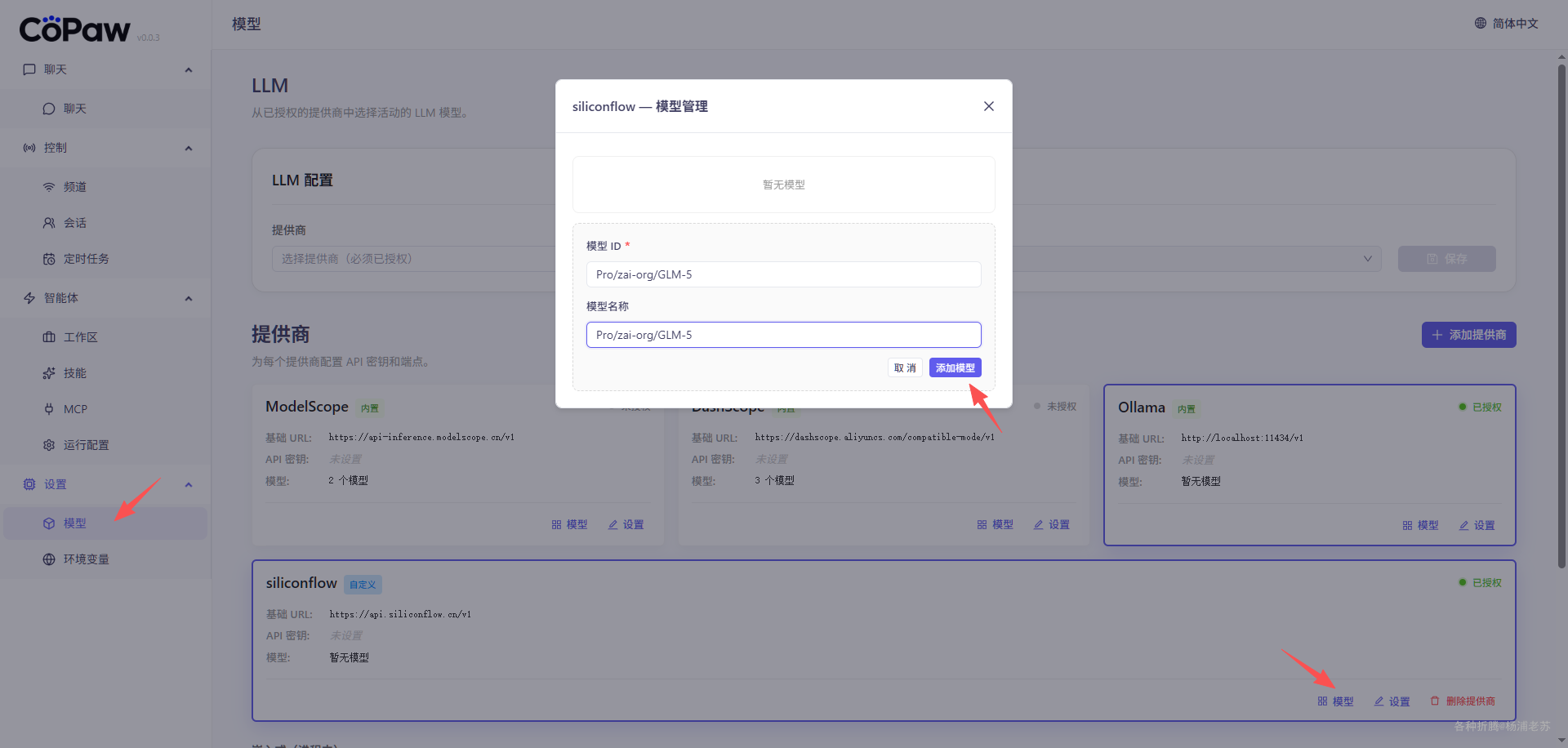1568x748 pixels.
Task: Open 会话 sessions people icon
Action: [x=49, y=223]
